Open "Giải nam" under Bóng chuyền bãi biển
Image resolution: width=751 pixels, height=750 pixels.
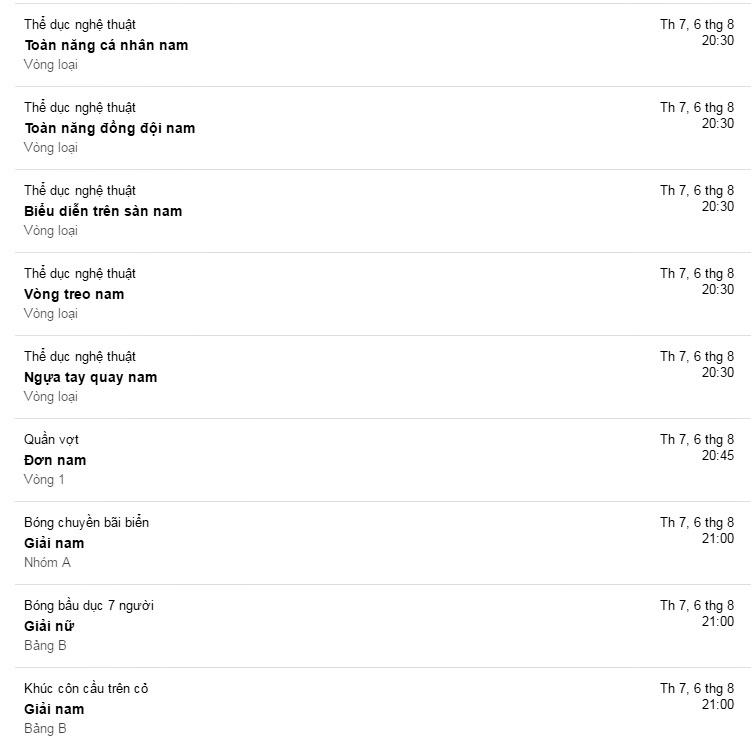(54, 543)
